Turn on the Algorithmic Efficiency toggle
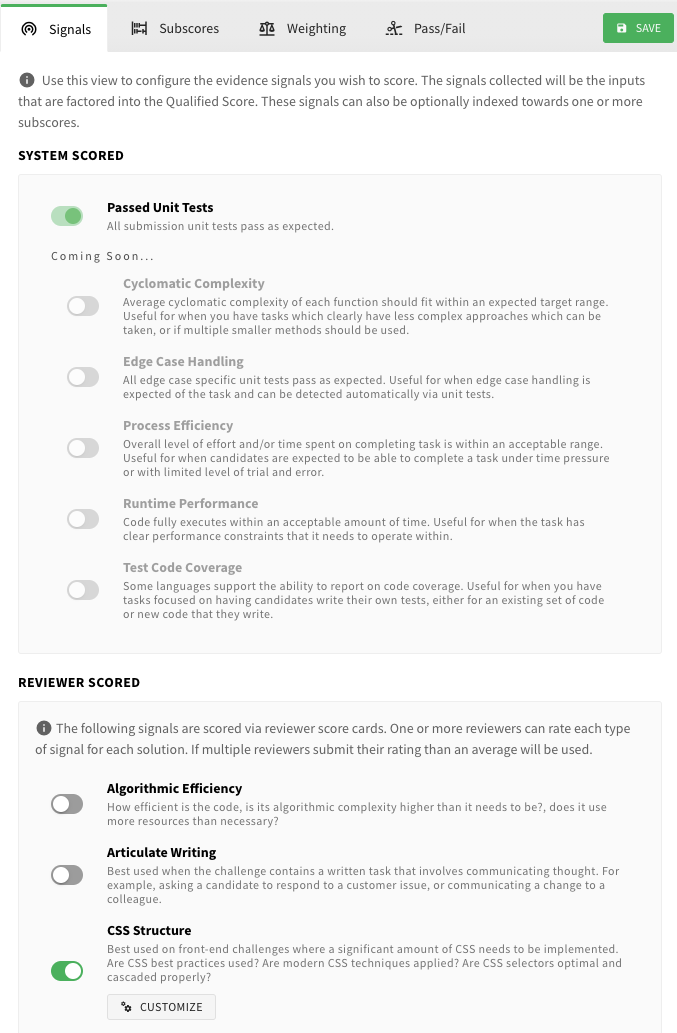 tap(67, 803)
